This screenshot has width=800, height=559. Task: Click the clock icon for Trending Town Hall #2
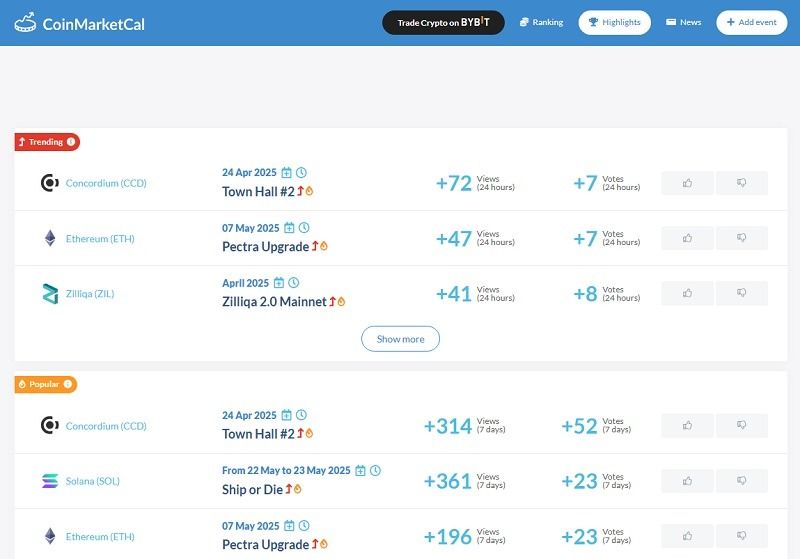pyautogui.click(x=302, y=172)
